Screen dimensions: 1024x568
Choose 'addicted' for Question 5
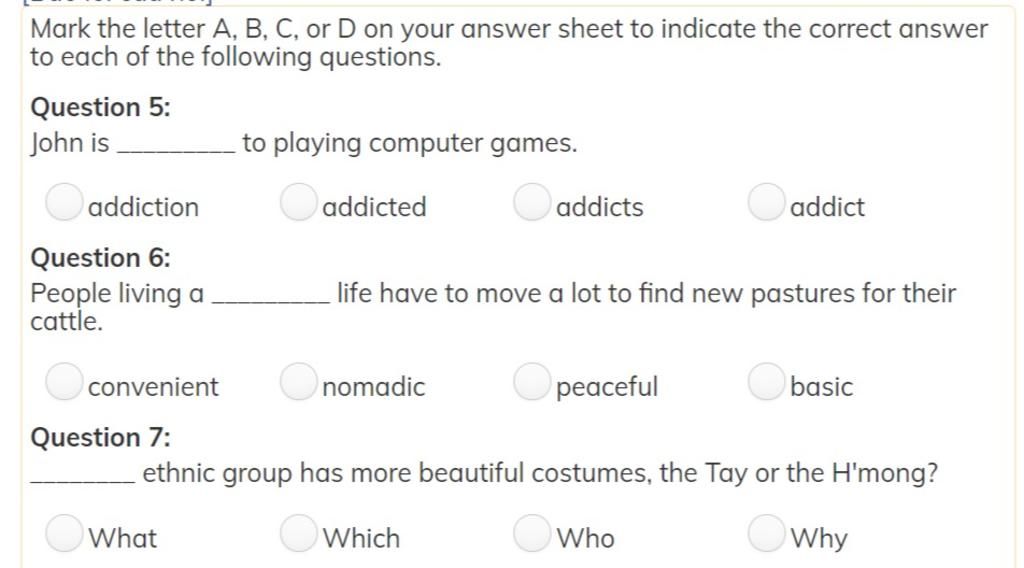298,202
